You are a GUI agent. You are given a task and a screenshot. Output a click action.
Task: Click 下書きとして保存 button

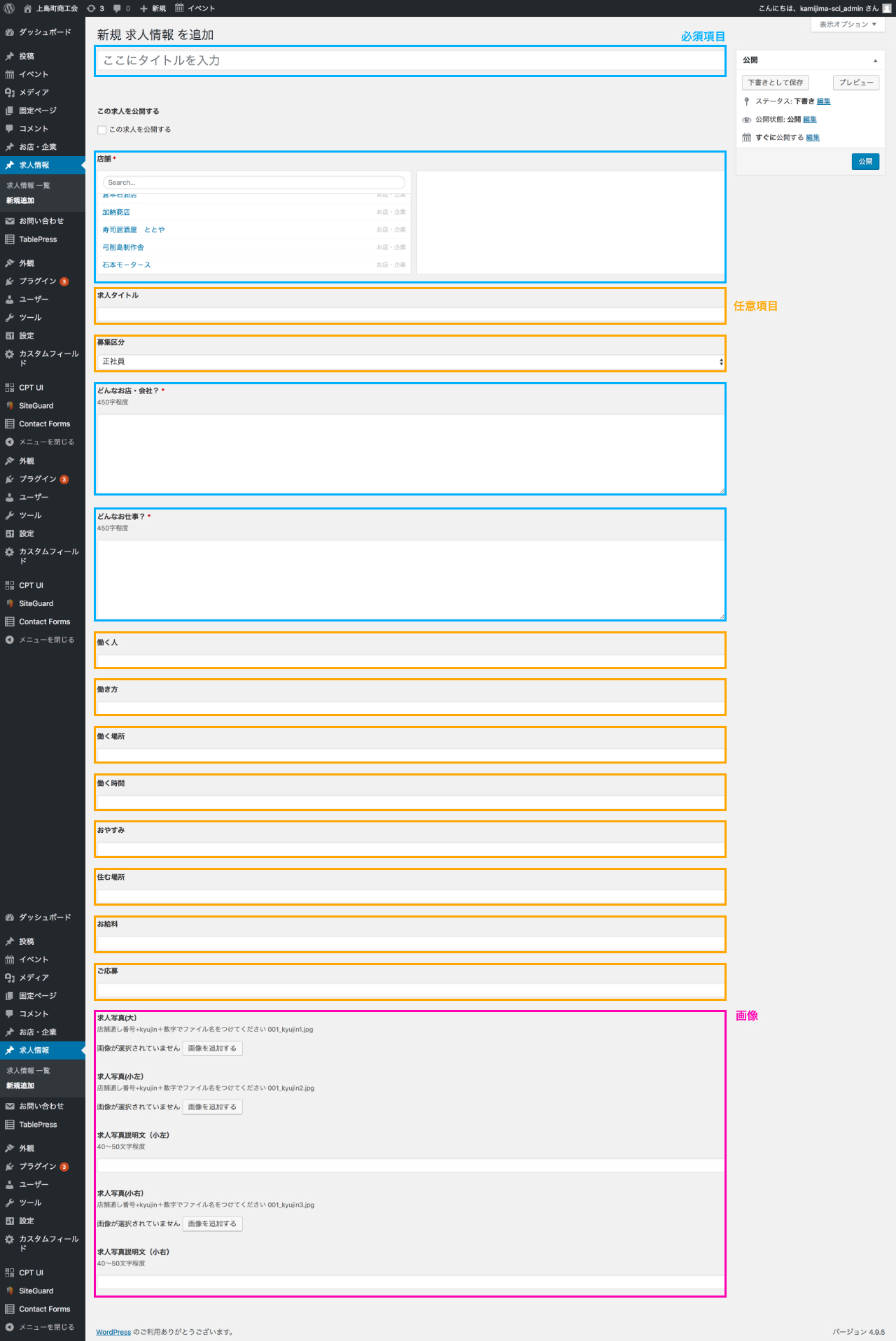tap(775, 83)
